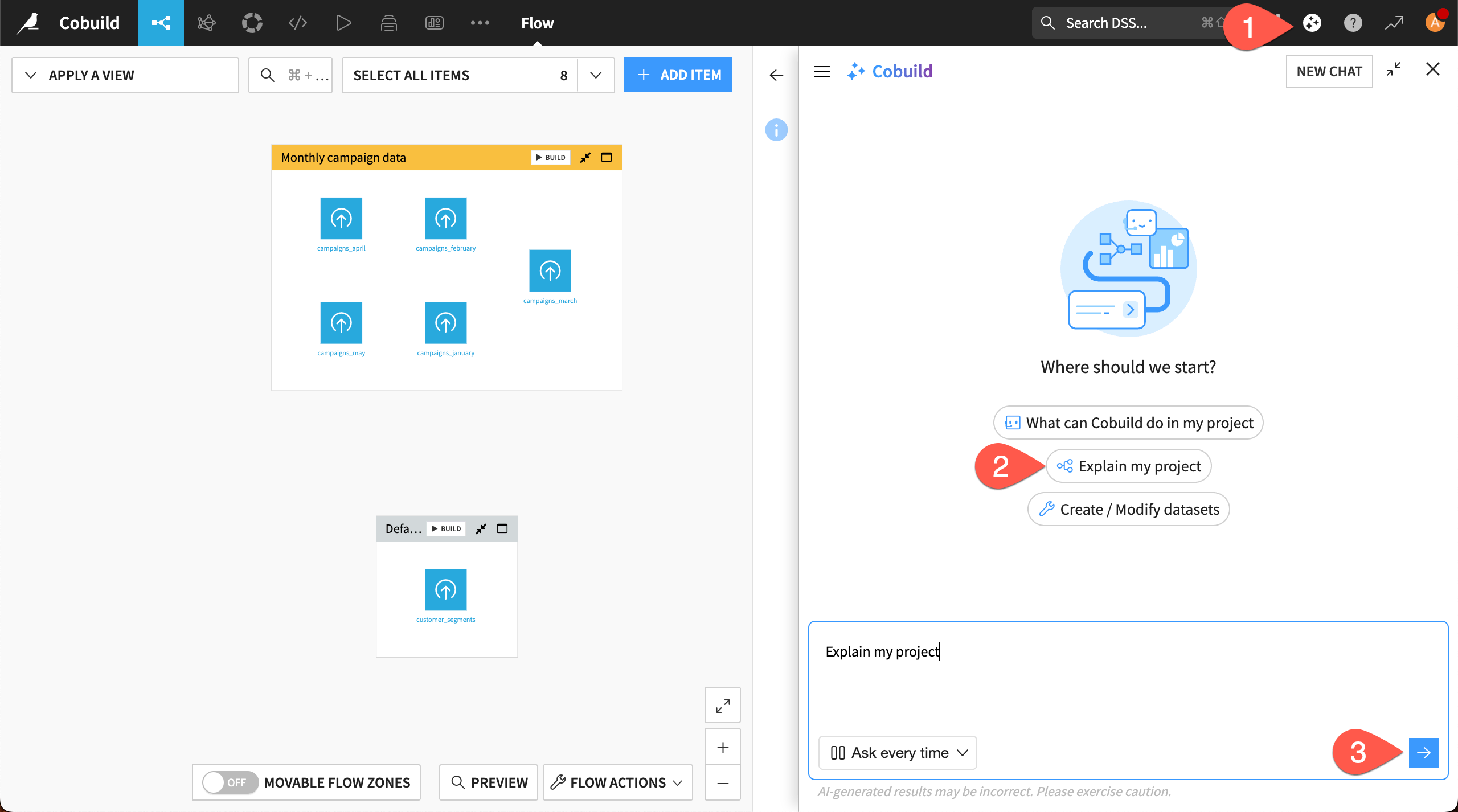Open the Cobuild AI assistant icon

point(1312,23)
